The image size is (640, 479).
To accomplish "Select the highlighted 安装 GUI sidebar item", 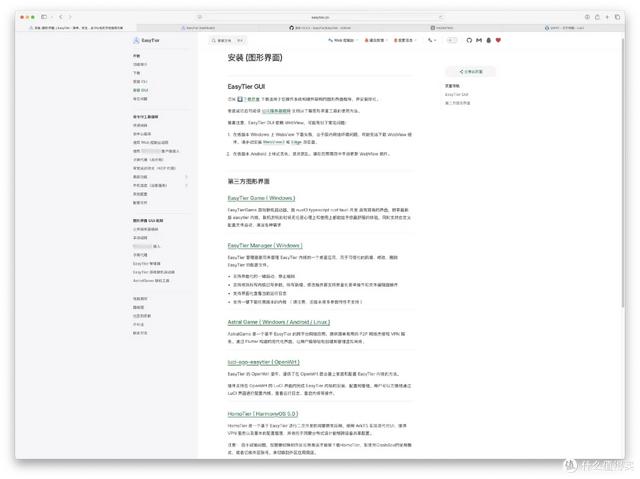I will point(140,90).
